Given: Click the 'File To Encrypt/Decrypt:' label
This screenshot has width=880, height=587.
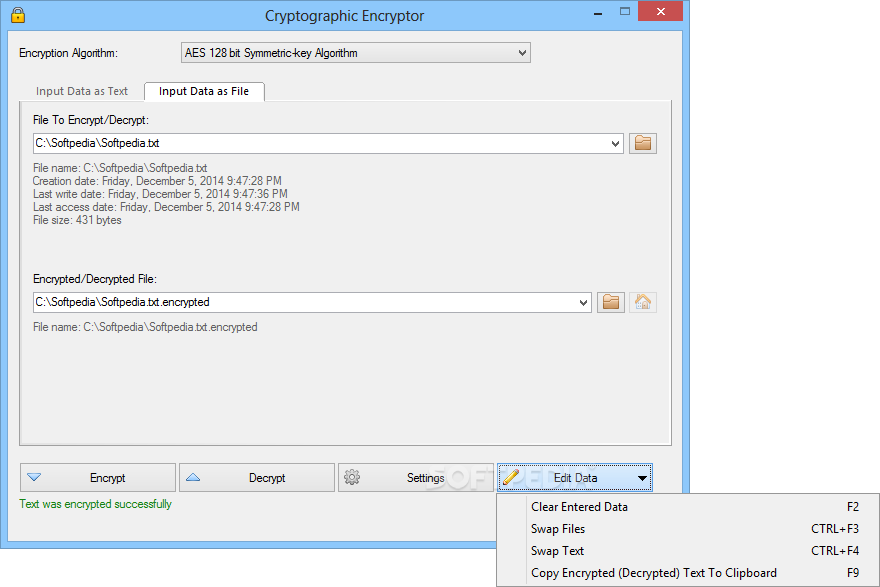Looking at the screenshot, I should point(90,120).
